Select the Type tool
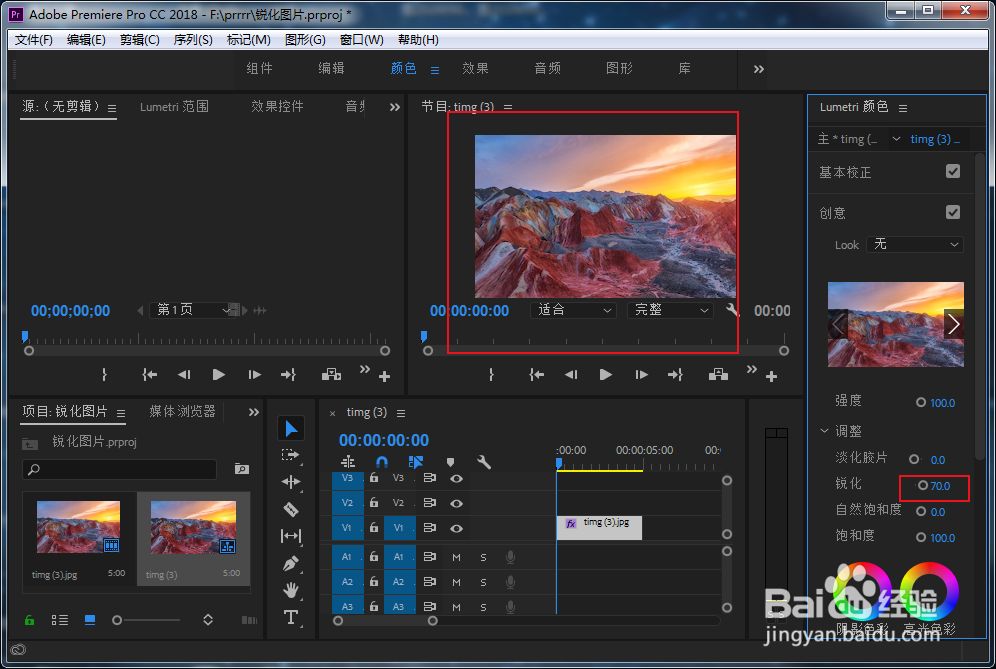The image size is (996, 669). pos(291,617)
